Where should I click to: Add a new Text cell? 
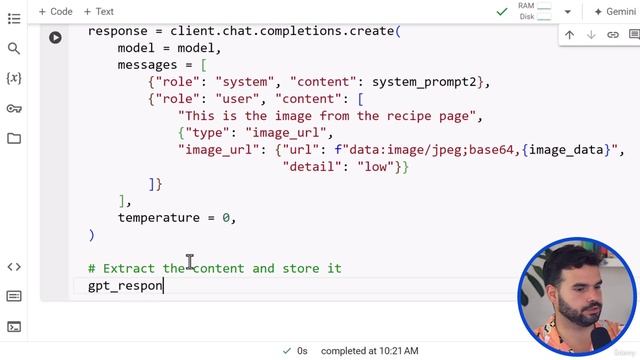tap(99, 11)
